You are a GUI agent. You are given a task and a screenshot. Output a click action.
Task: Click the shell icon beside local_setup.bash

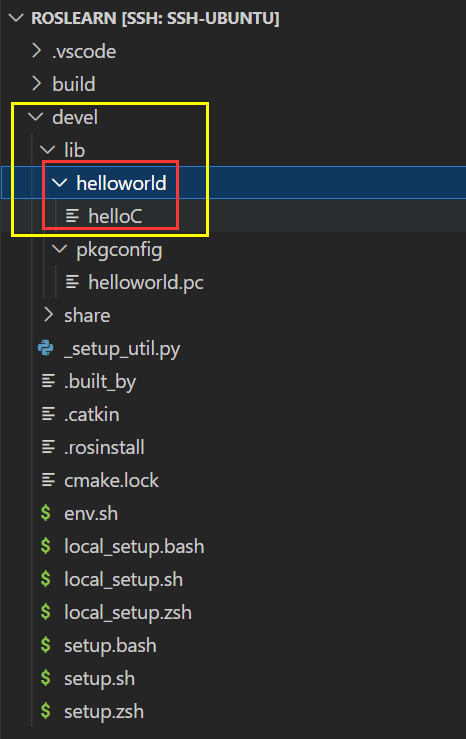tap(46, 546)
